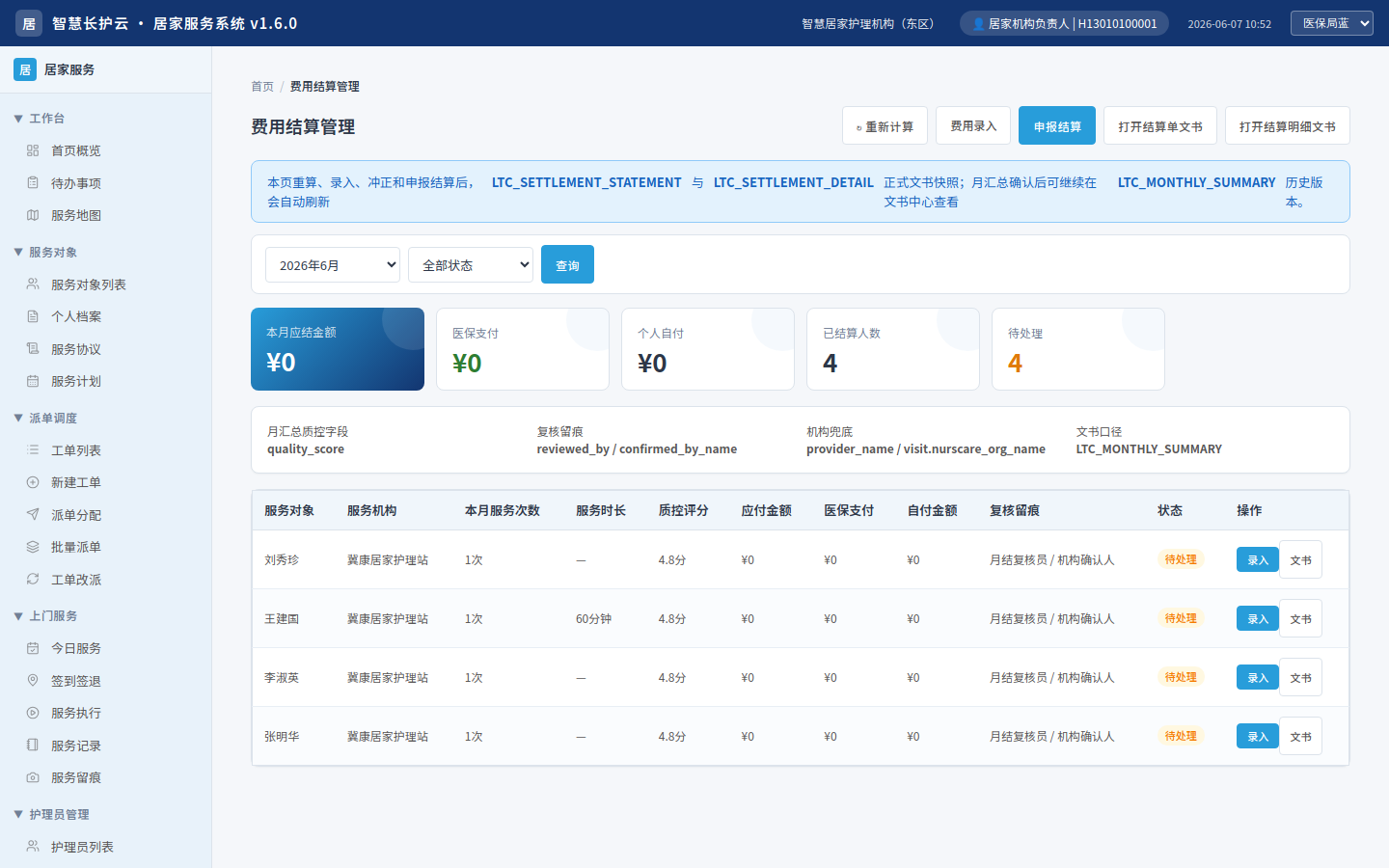Click the 居 logo in top header
The image size is (1389, 868).
29,23
